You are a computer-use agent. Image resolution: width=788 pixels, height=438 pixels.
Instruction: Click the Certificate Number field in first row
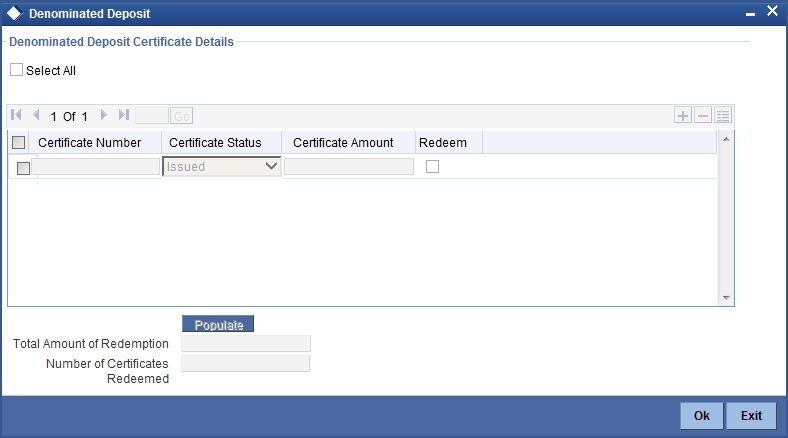pyautogui.click(x=95, y=167)
